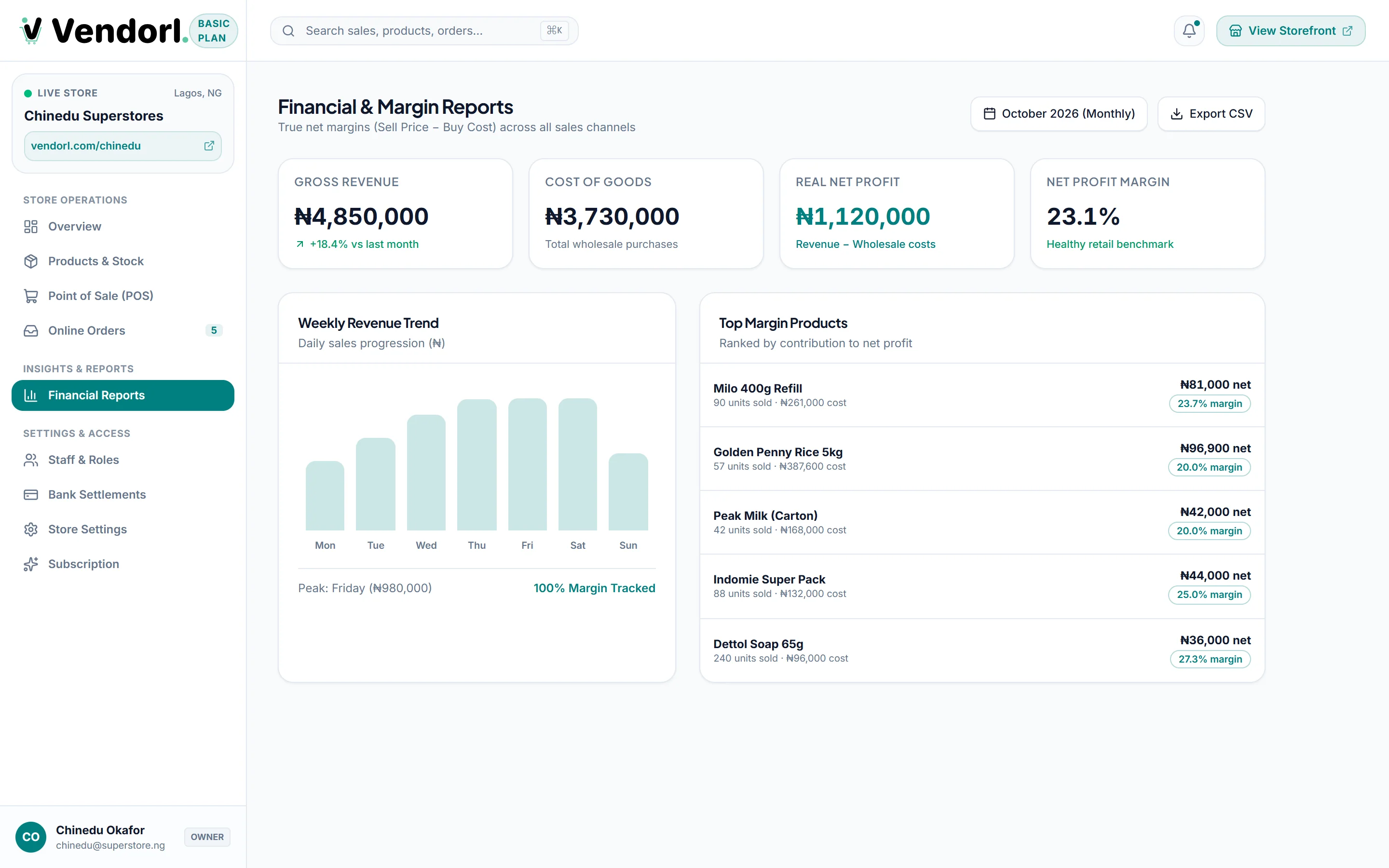The width and height of the screenshot is (1389, 868).
Task: Open Point of Sale (POS)
Action: 123,296
